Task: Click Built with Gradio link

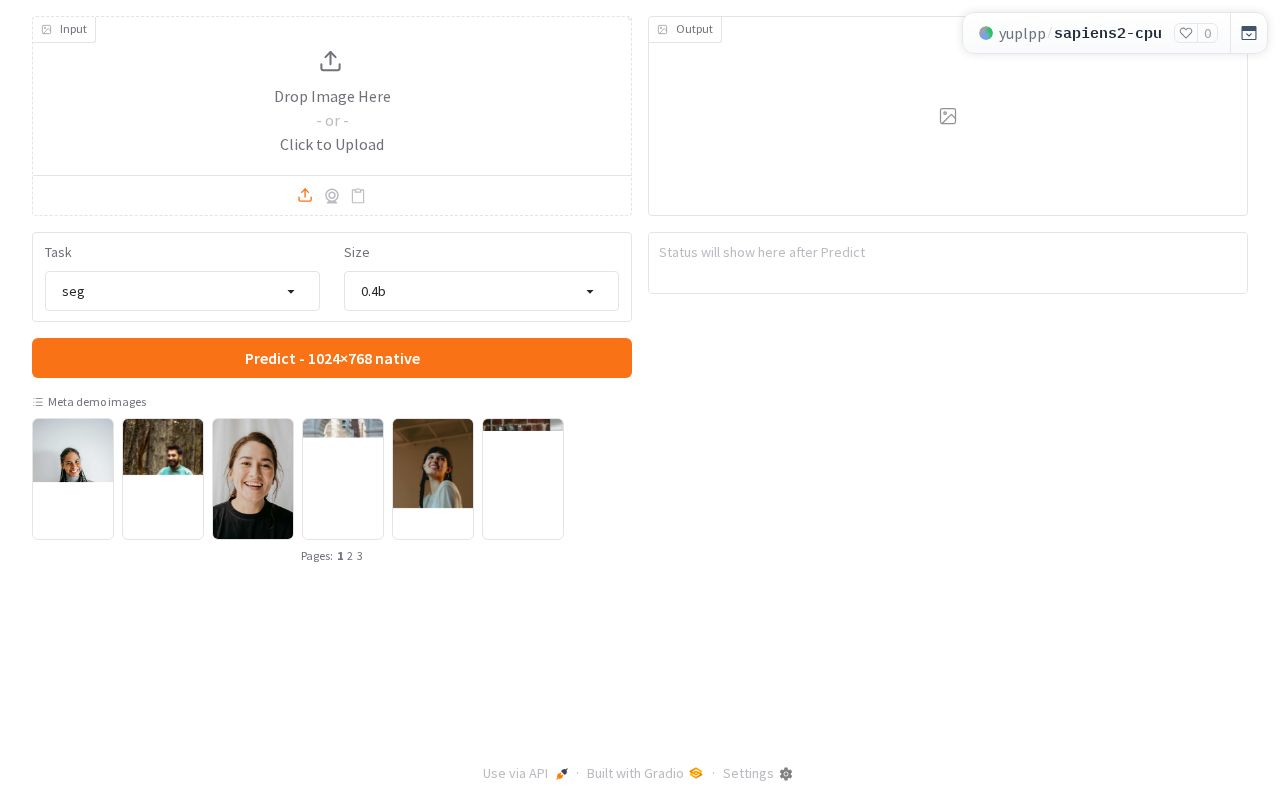Action: 635,774
